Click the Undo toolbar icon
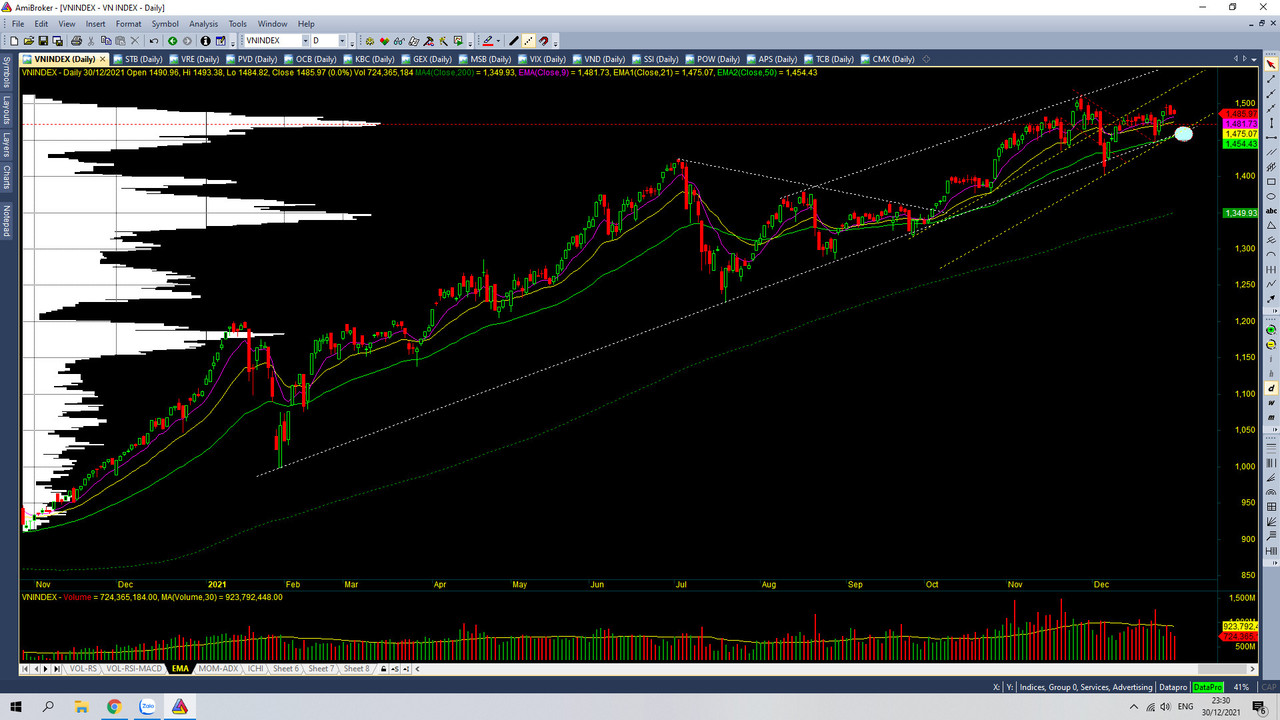Image resolution: width=1280 pixels, height=720 pixels. [154, 41]
